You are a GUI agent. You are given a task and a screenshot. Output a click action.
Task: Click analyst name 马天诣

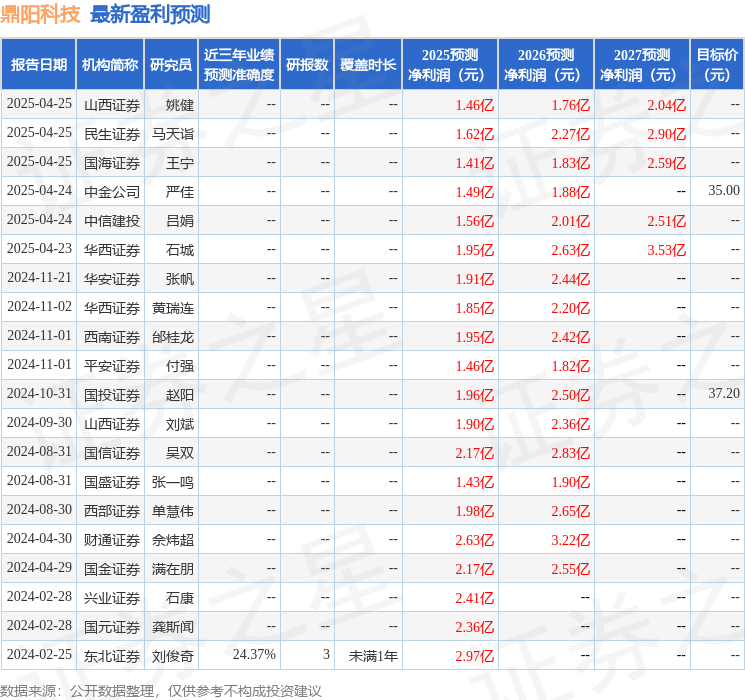coord(173,134)
